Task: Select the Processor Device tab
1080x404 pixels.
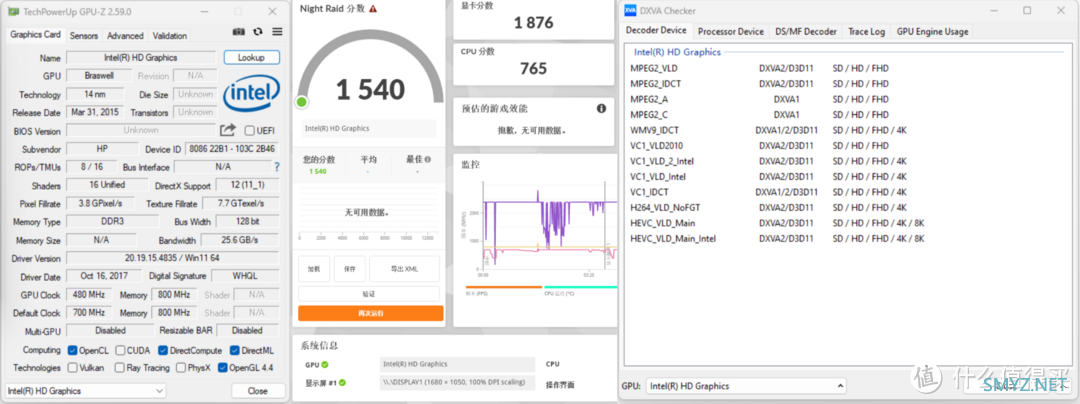Action: point(731,32)
